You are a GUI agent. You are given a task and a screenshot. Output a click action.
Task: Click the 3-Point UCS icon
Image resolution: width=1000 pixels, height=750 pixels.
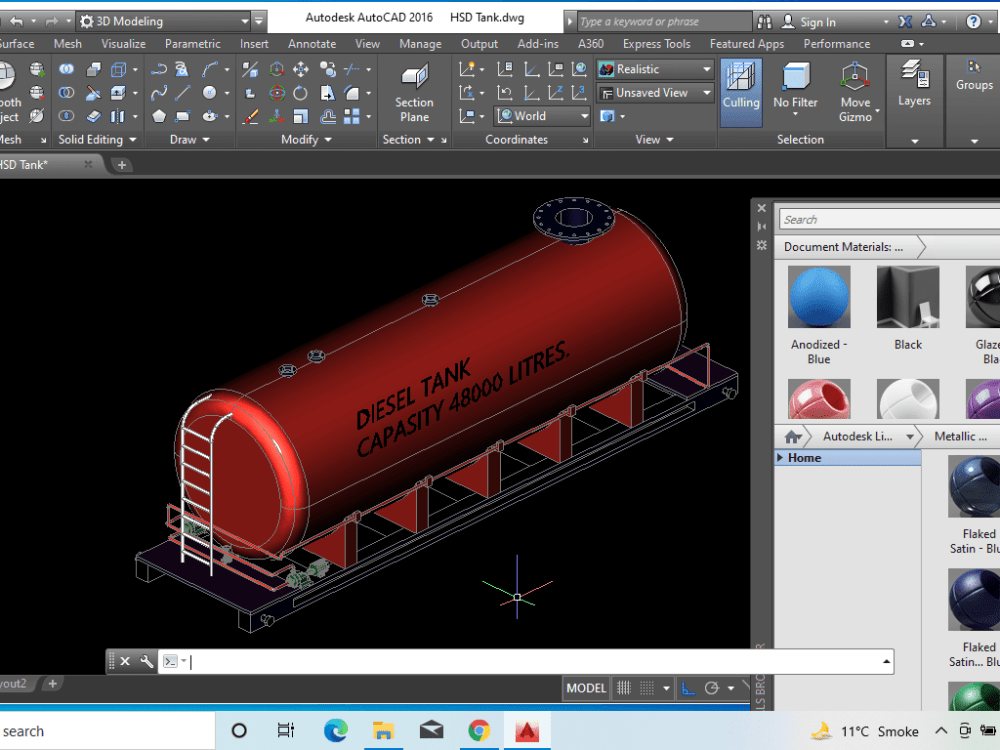(579, 92)
